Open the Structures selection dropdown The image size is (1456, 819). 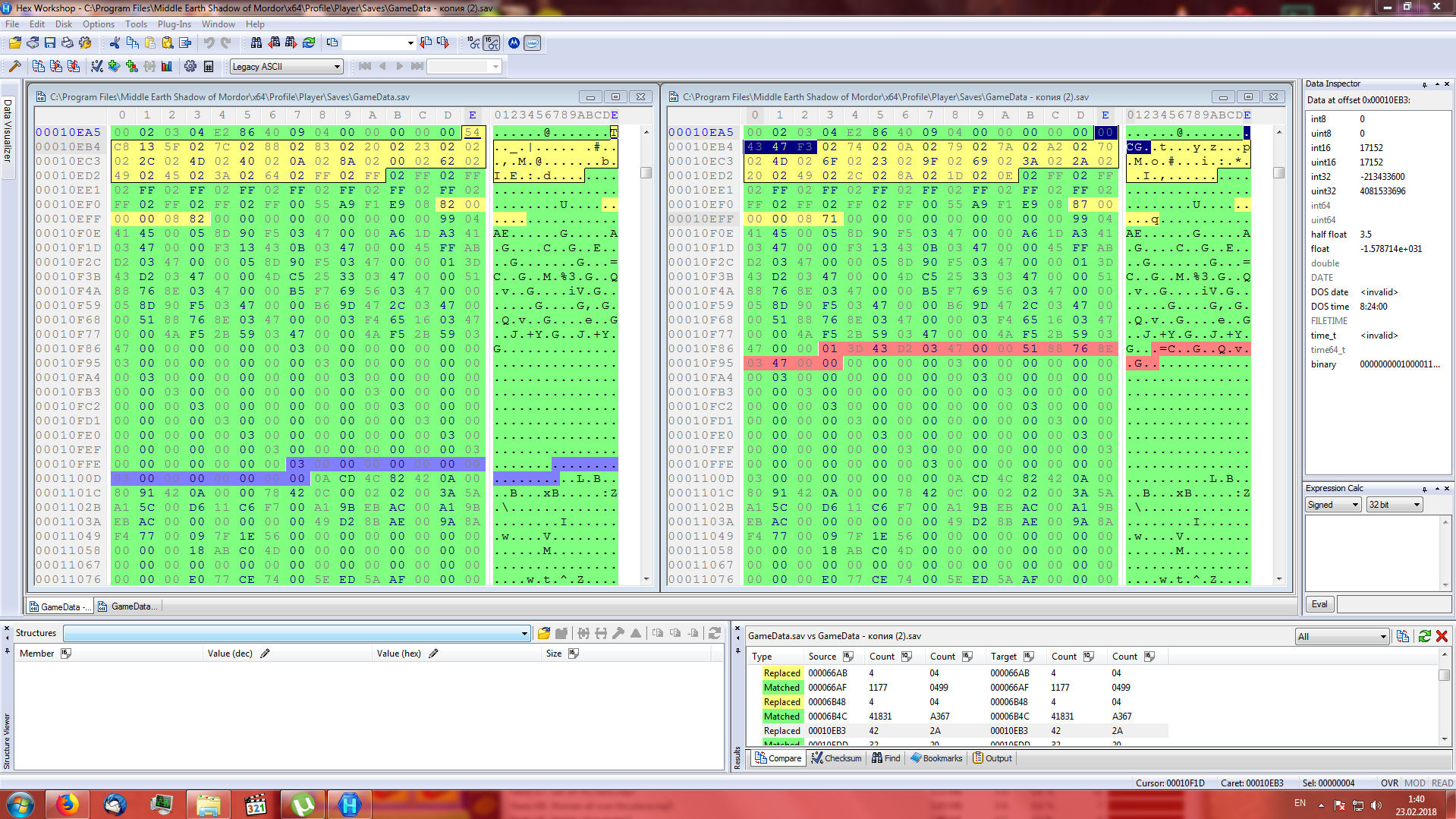tap(296, 634)
